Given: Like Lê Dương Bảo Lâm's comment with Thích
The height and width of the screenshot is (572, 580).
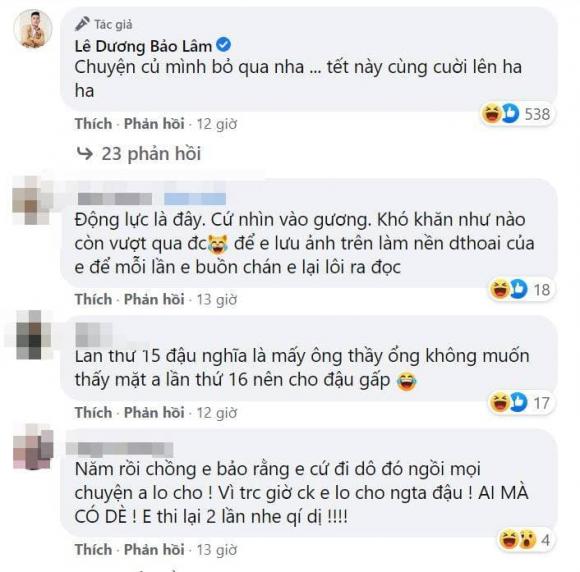Looking at the screenshot, I should pyautogui.click(x=93, y=124).
